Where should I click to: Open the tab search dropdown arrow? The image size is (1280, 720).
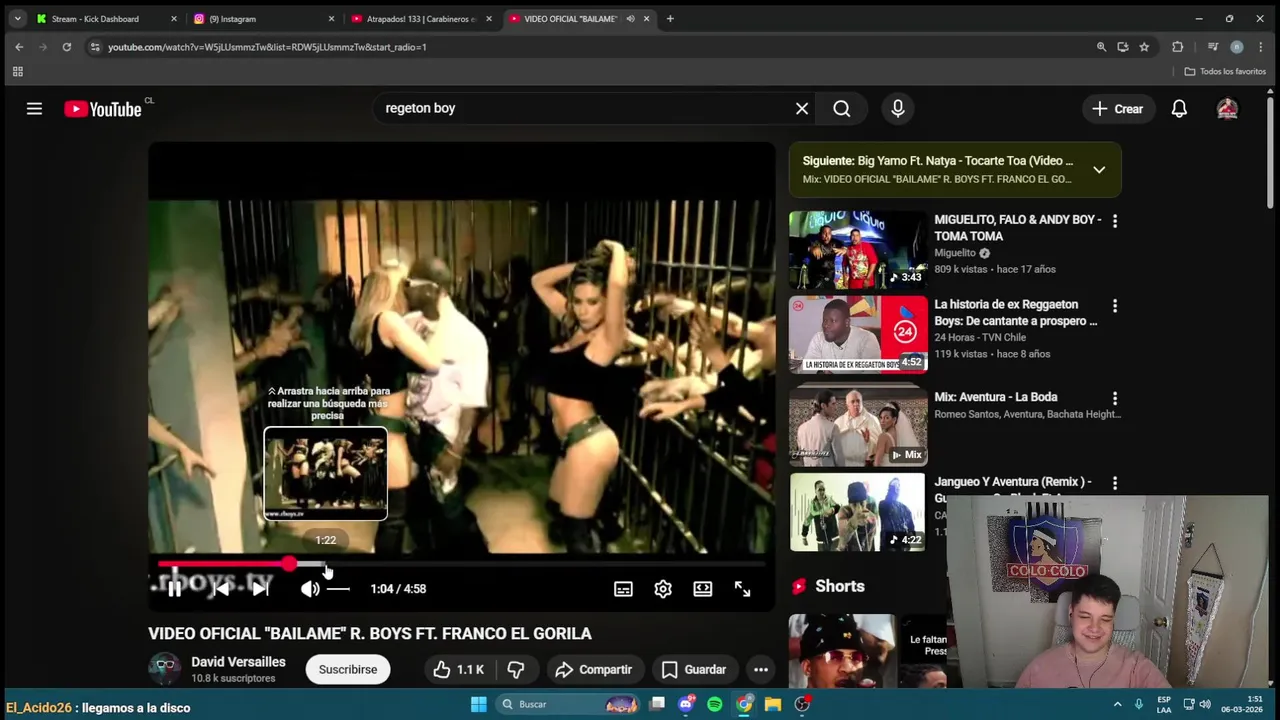tap(17, 19)
